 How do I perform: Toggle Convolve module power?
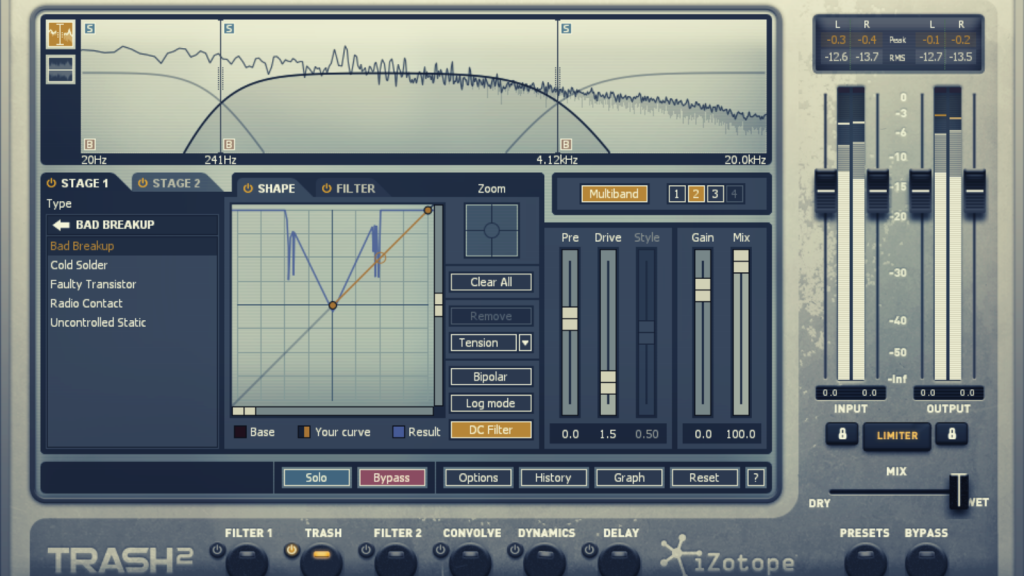coord(440,551)
